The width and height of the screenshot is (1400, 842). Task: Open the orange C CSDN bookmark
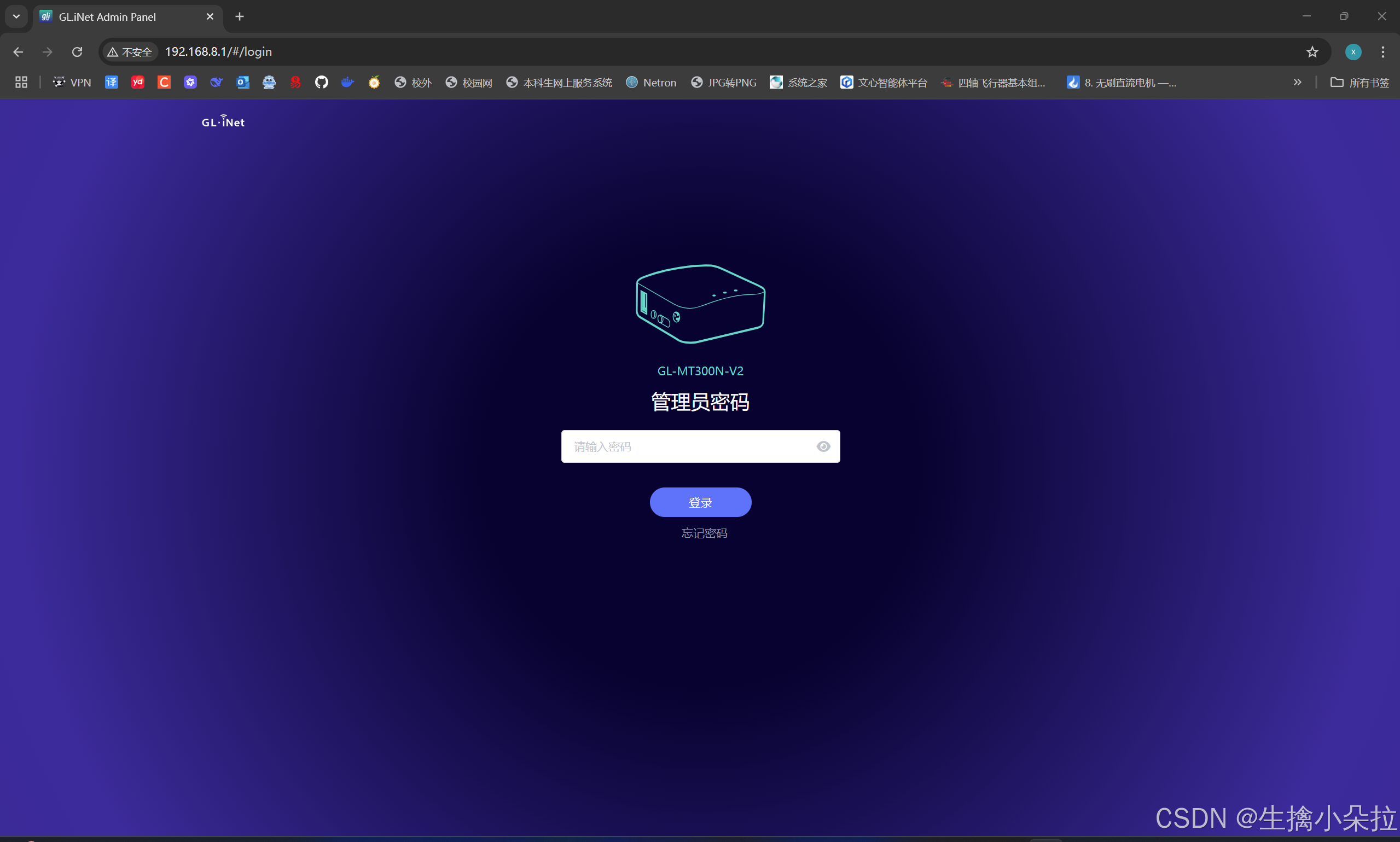(x=164, y=82)
